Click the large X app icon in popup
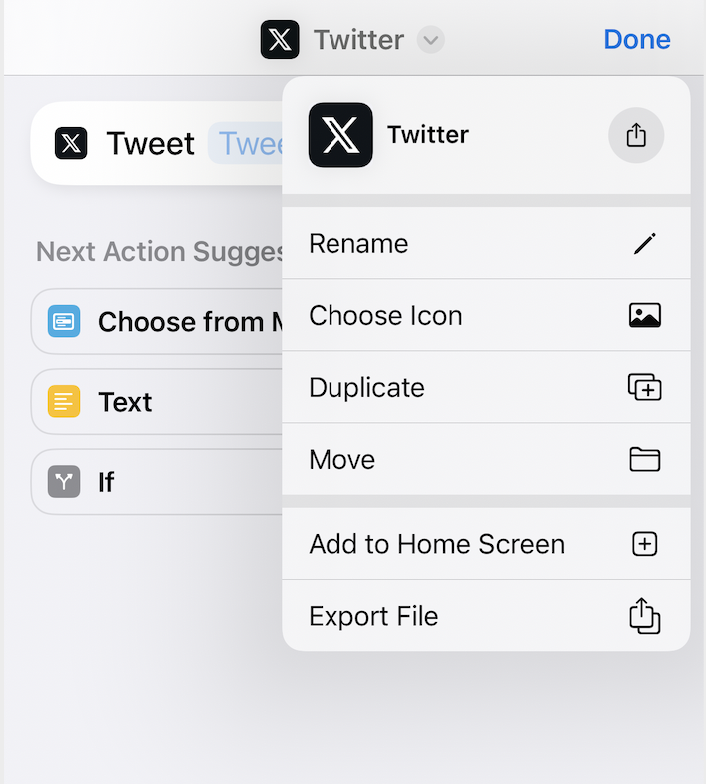This screenshot has height=784, width=706. [340, 135]
